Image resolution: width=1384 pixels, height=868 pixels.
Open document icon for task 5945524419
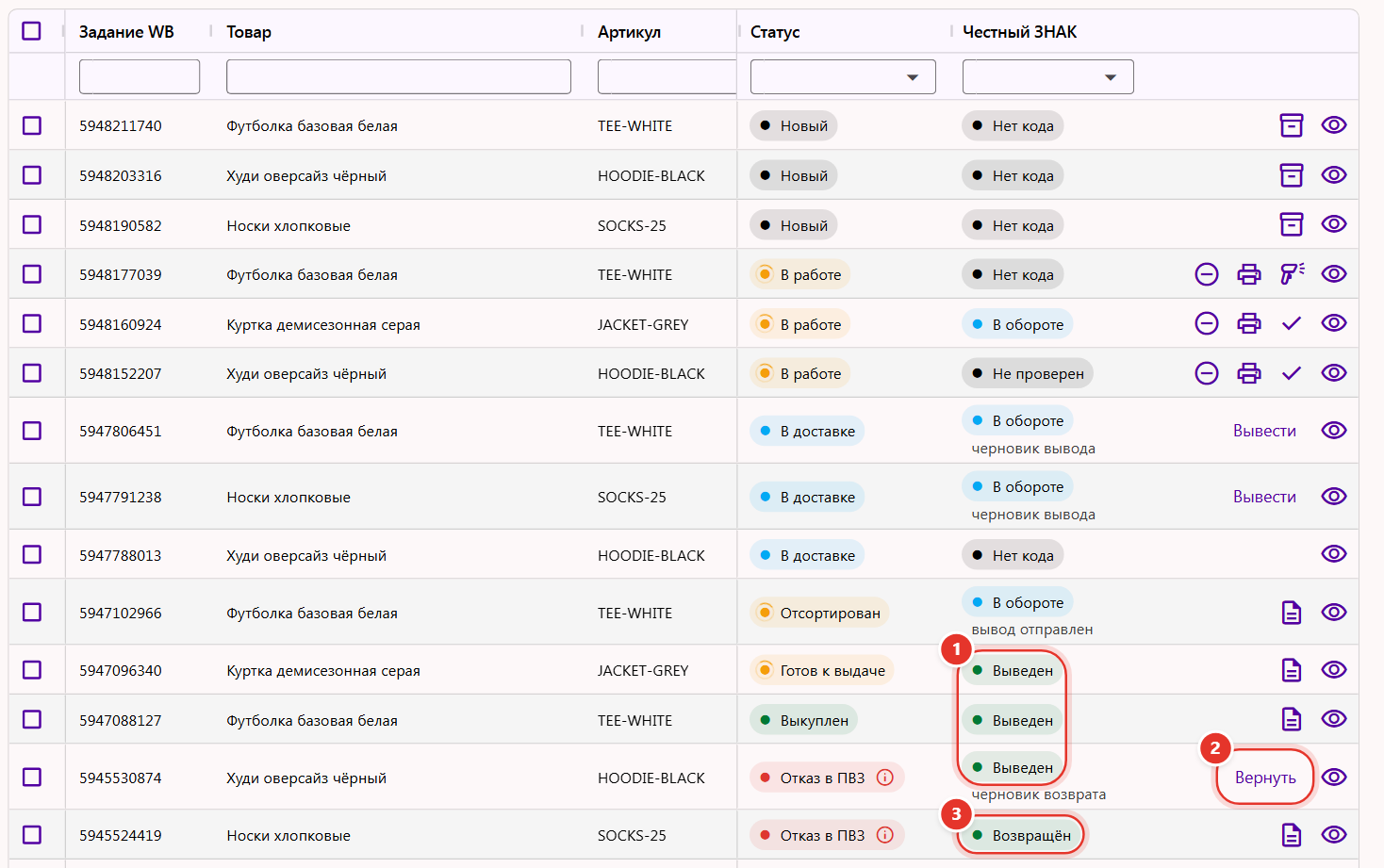click(x=1292, y=835)
